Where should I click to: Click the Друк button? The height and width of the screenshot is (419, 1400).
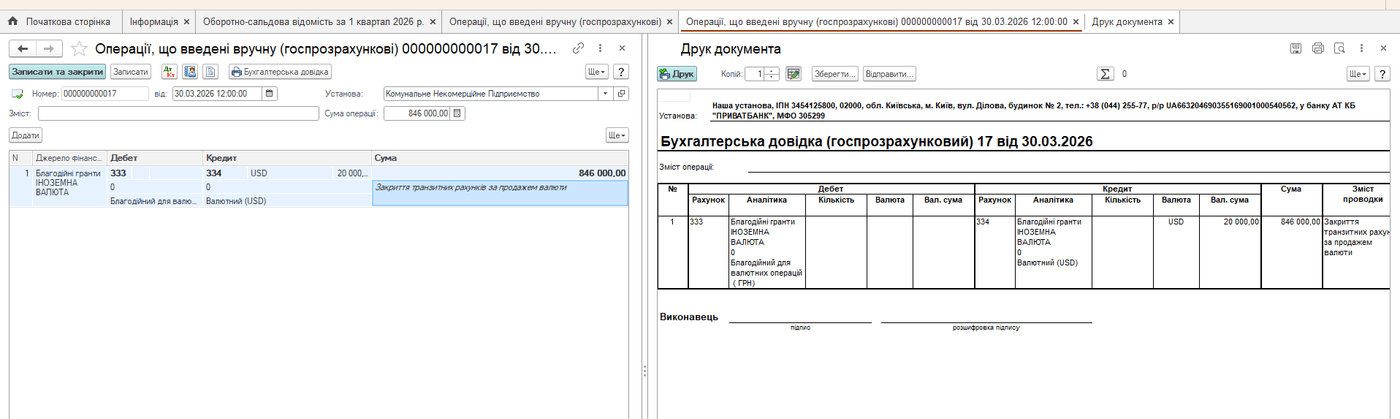coord(677,74)
